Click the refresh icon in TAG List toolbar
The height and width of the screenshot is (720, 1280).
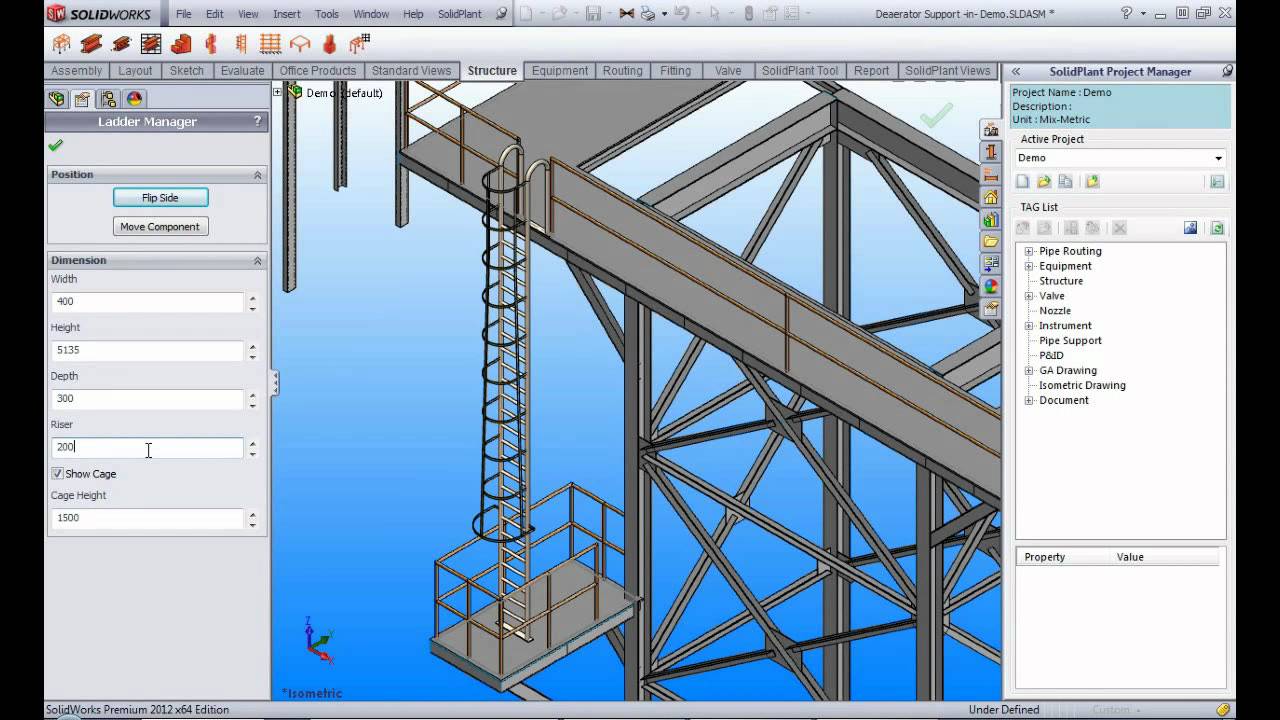[x=1217, y=228]
